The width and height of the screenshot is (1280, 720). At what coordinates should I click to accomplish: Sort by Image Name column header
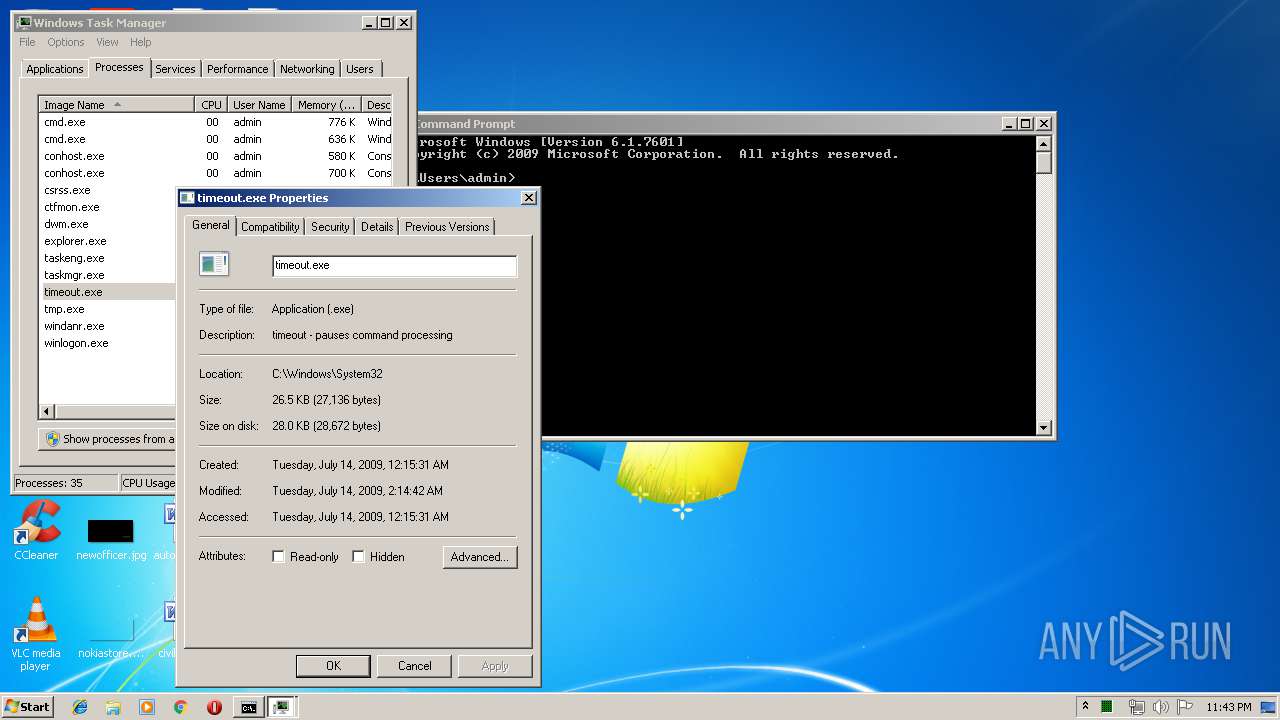(x=116, y=105)
